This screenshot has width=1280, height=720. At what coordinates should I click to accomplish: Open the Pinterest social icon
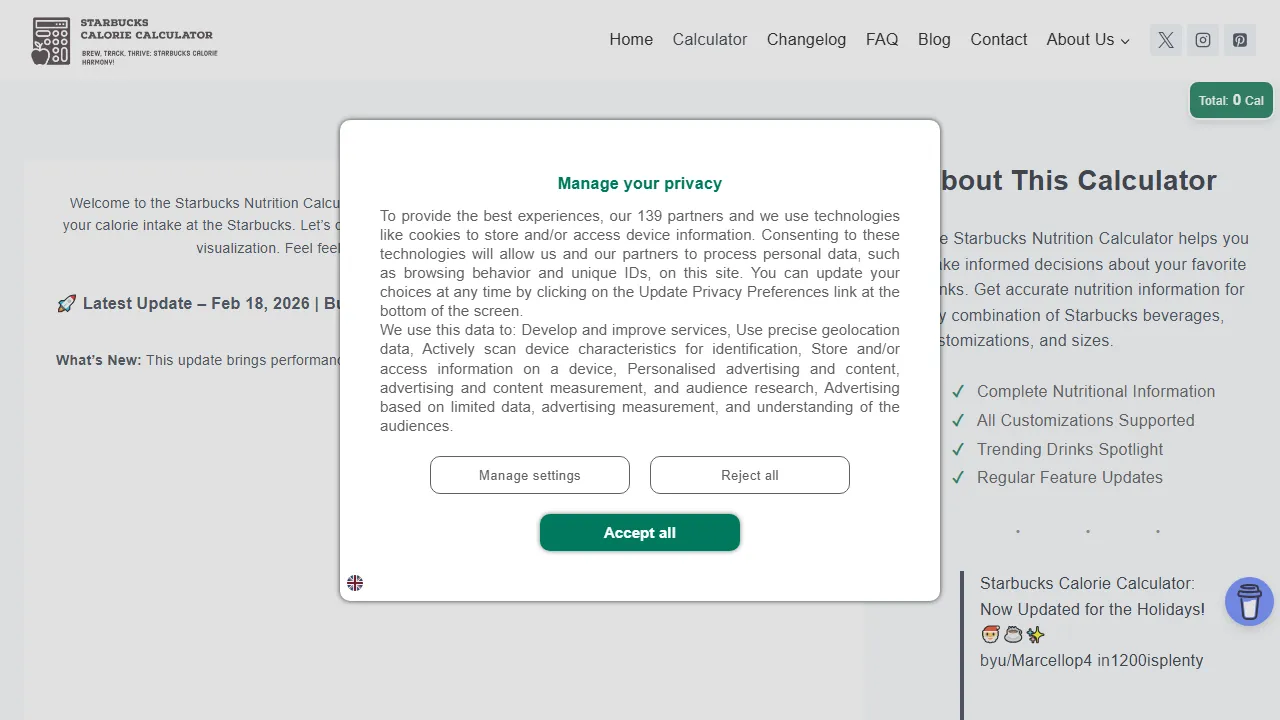[x=1240, y=40]
